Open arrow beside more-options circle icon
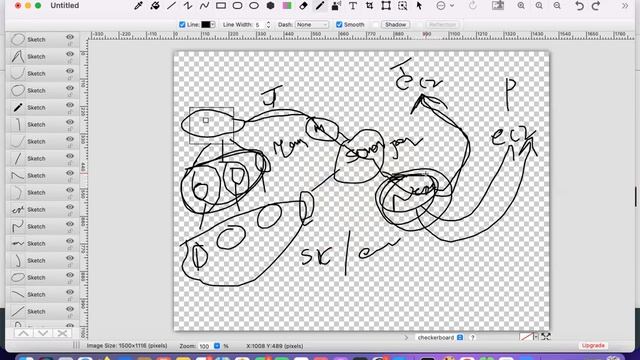Image resolution: width=640 pixels, height=360 pixels. click(452, 6)
